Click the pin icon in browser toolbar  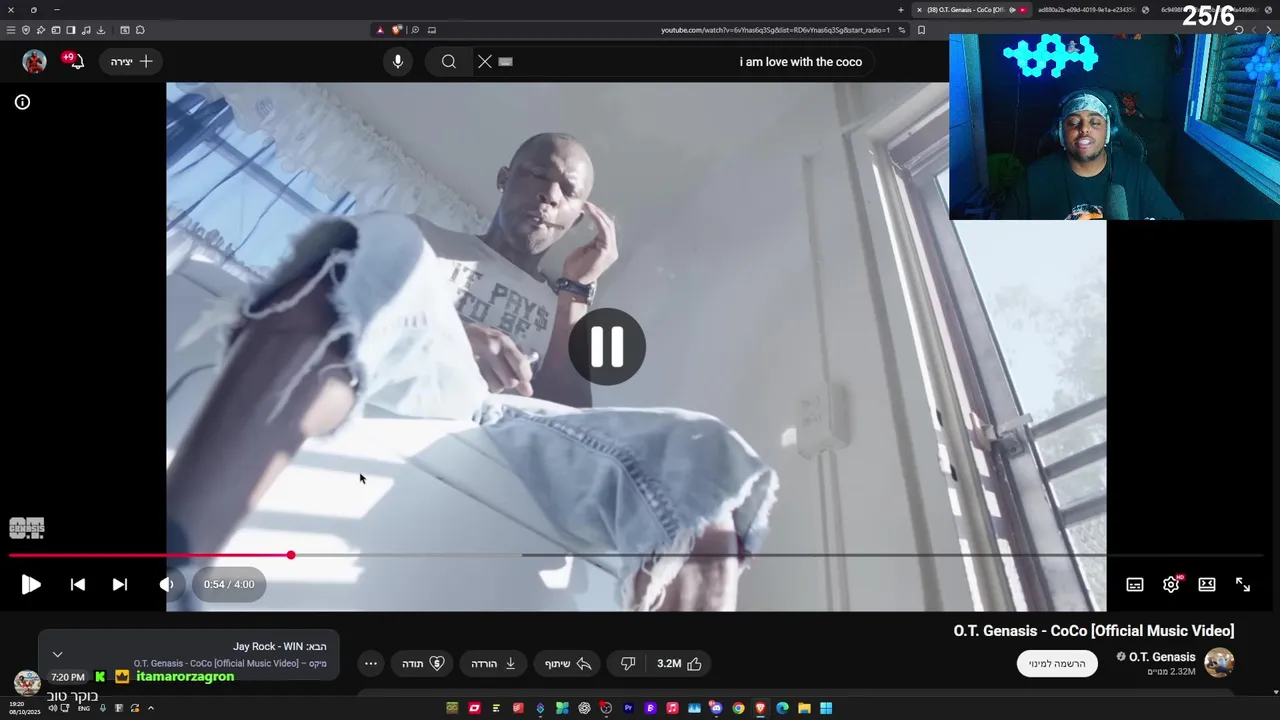tap(40, 30)
